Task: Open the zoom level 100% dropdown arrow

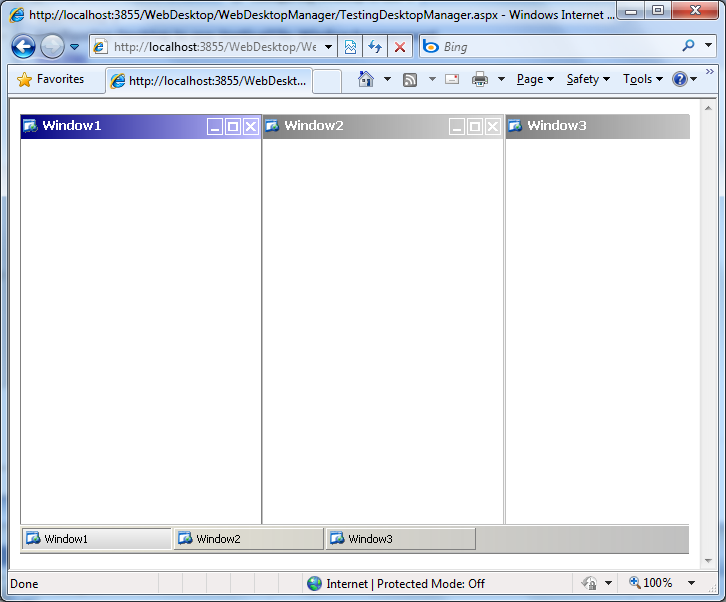Action: (691, 583)
